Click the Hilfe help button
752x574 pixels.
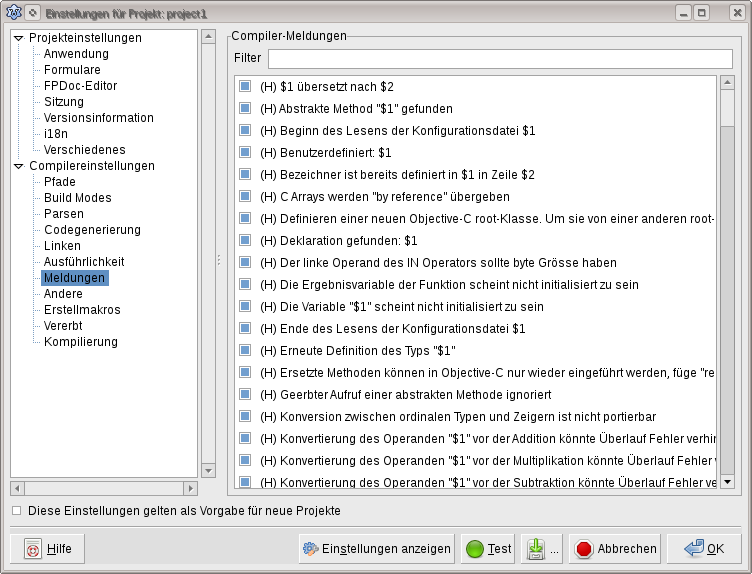[48, 549]
